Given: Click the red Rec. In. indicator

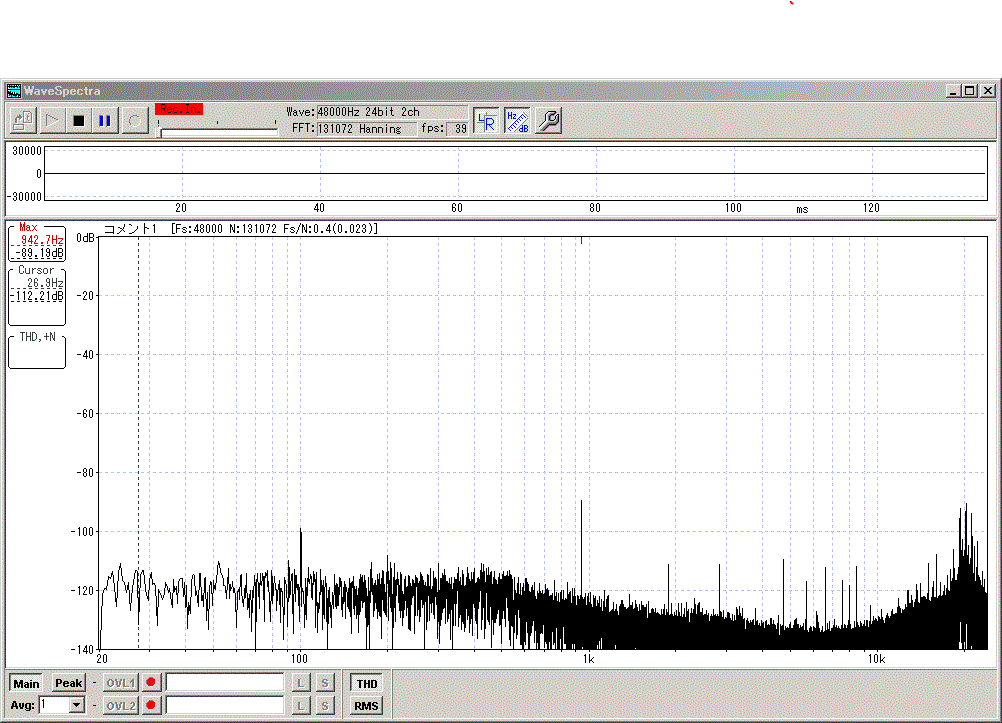Looking at the screenshot, I should pos(179,109).
